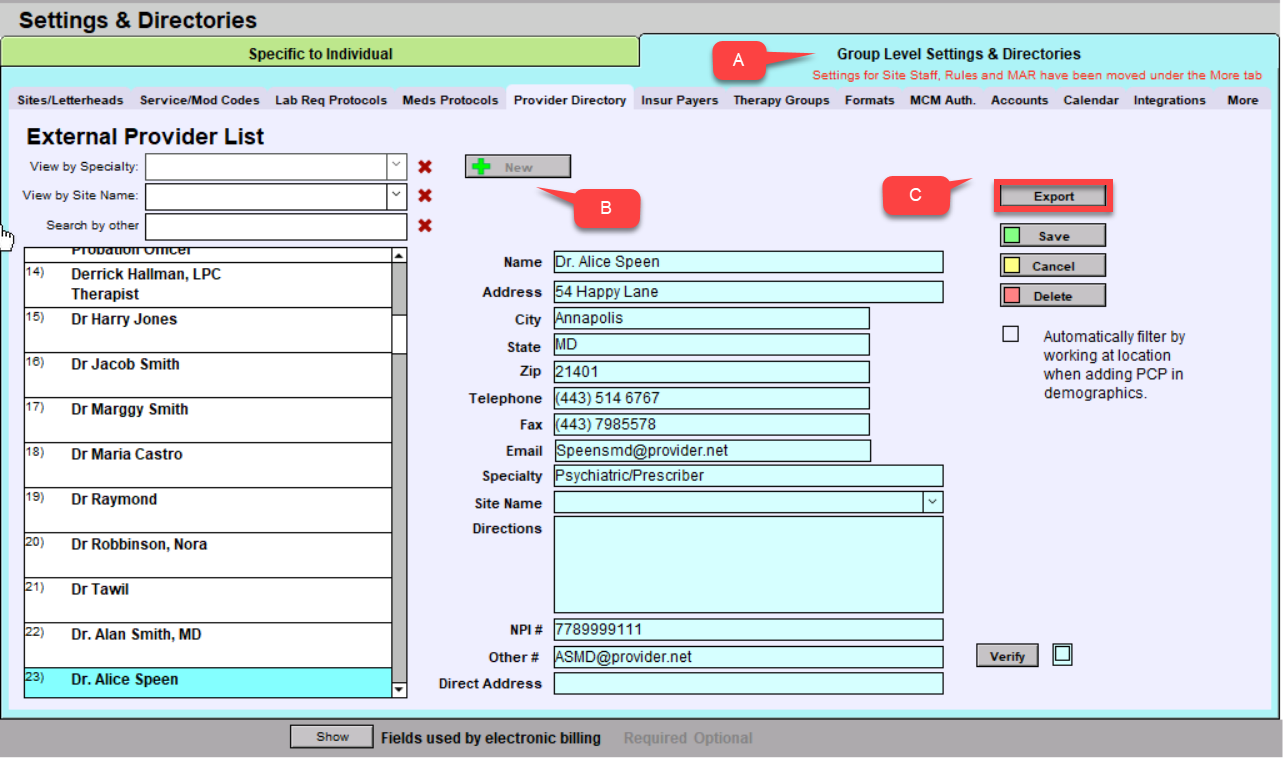Expand the View by Specialty dropdown
The width and height of the screenshot is (1283, 762).
[396, 166]
